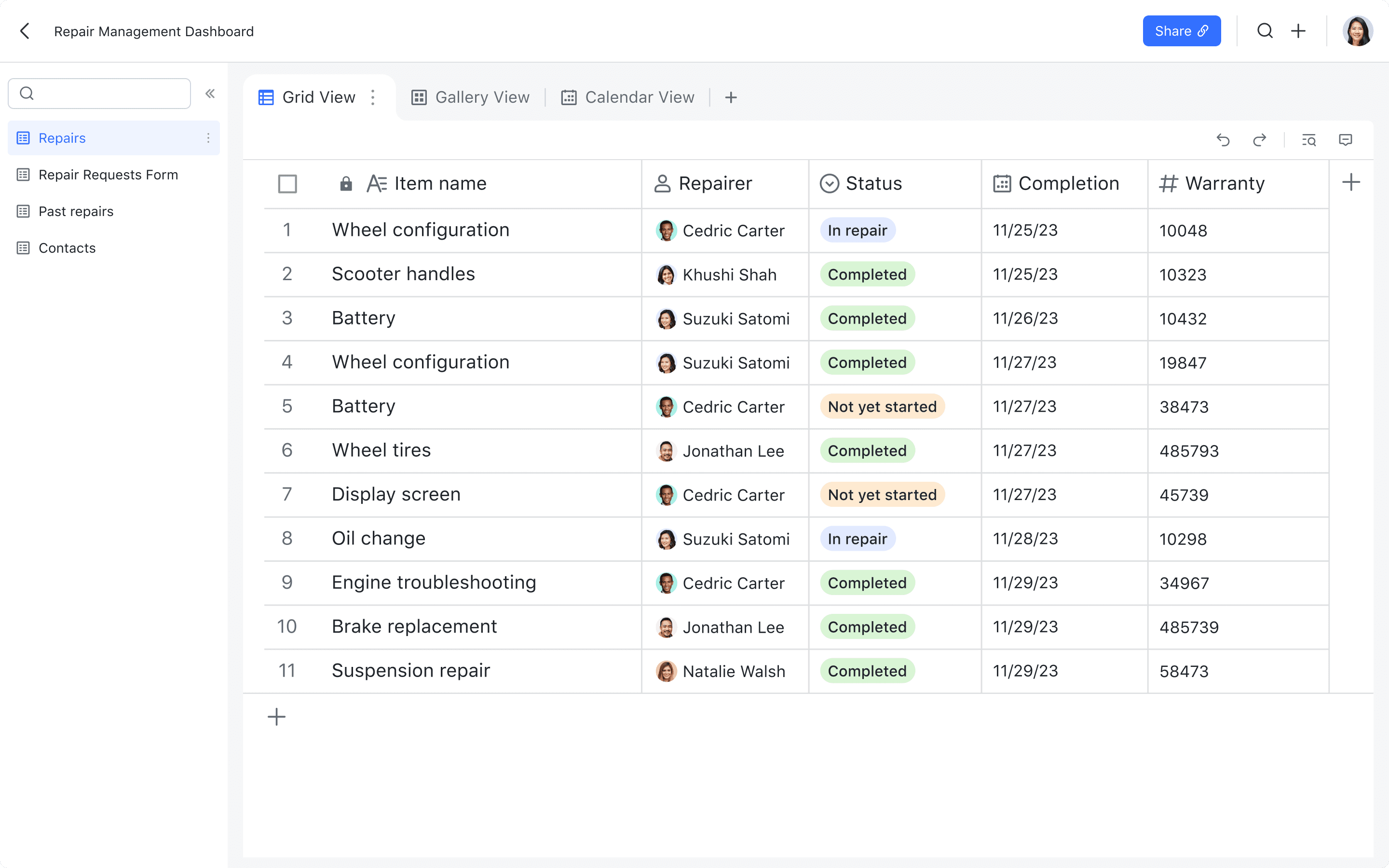Viewport: 1389px width, 868px height.
Task: Open the Repairs table options menu
Action: pos(208,138)
